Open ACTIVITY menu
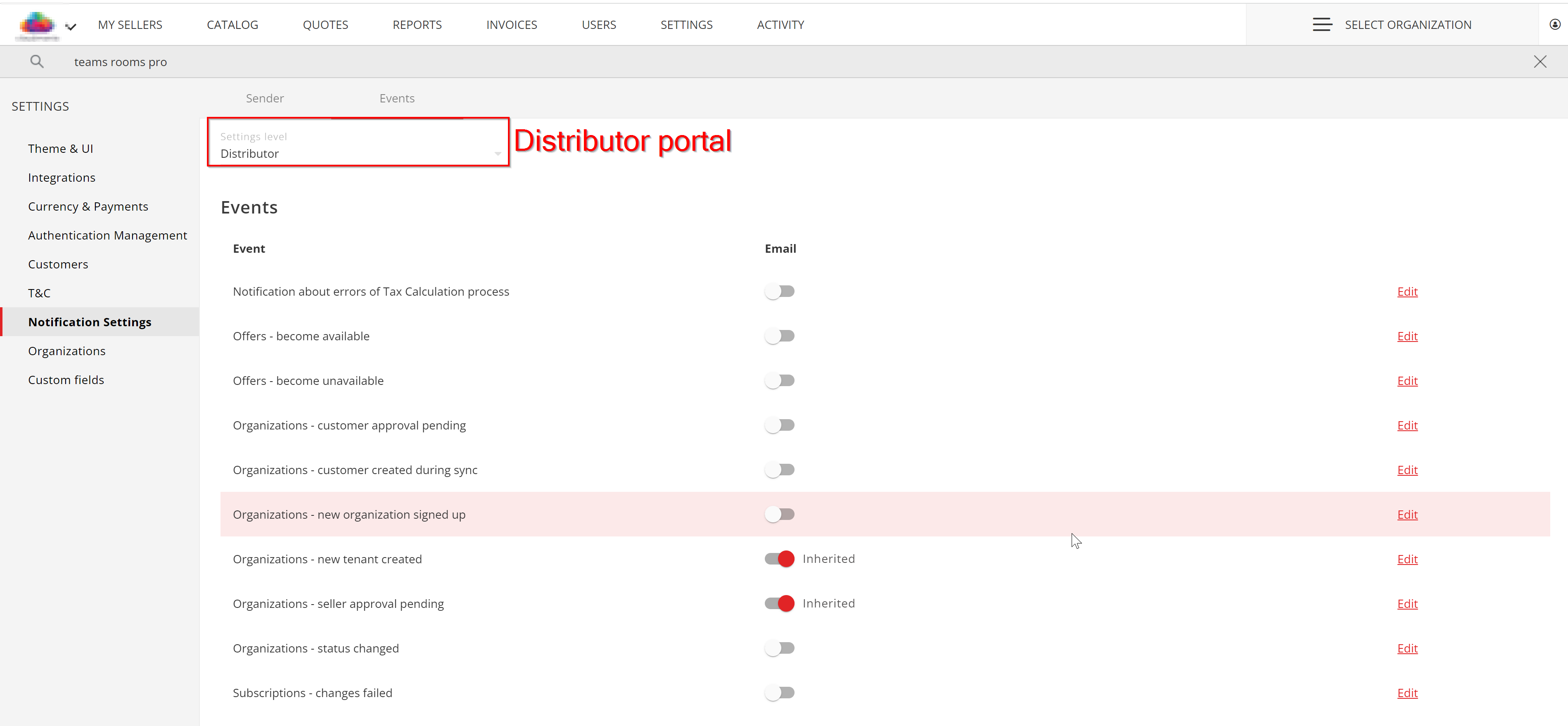 (780, 25)
